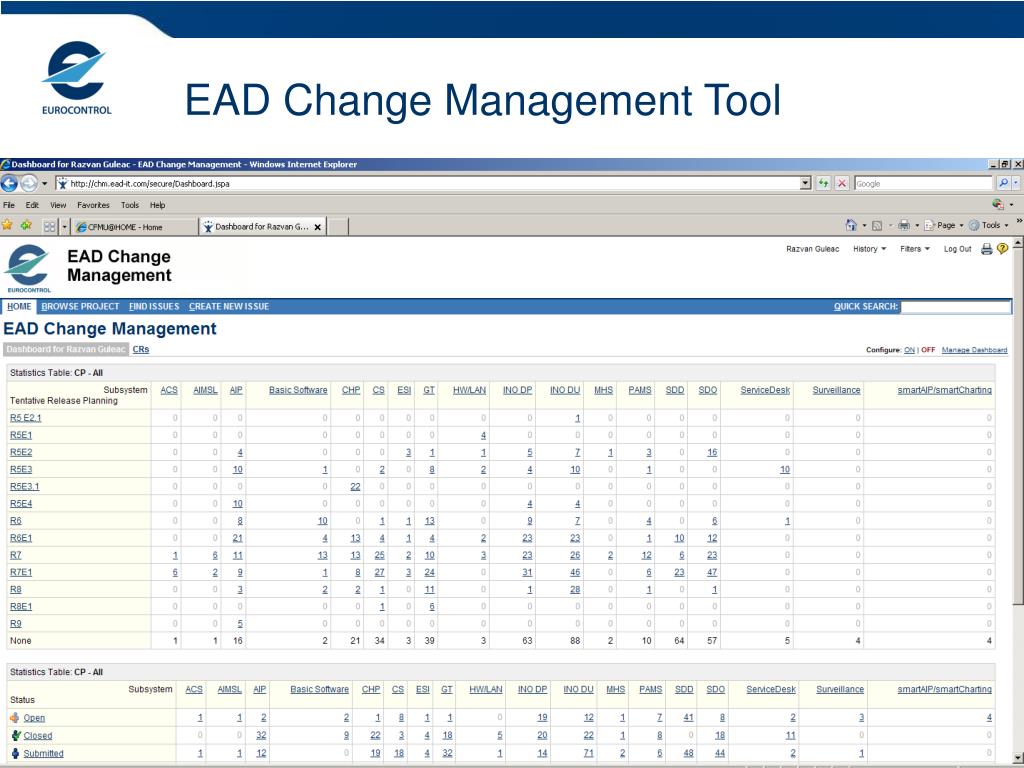This screenshot has width=1024, height=768.
Task: Open a blank new tab
Action: 337,227
